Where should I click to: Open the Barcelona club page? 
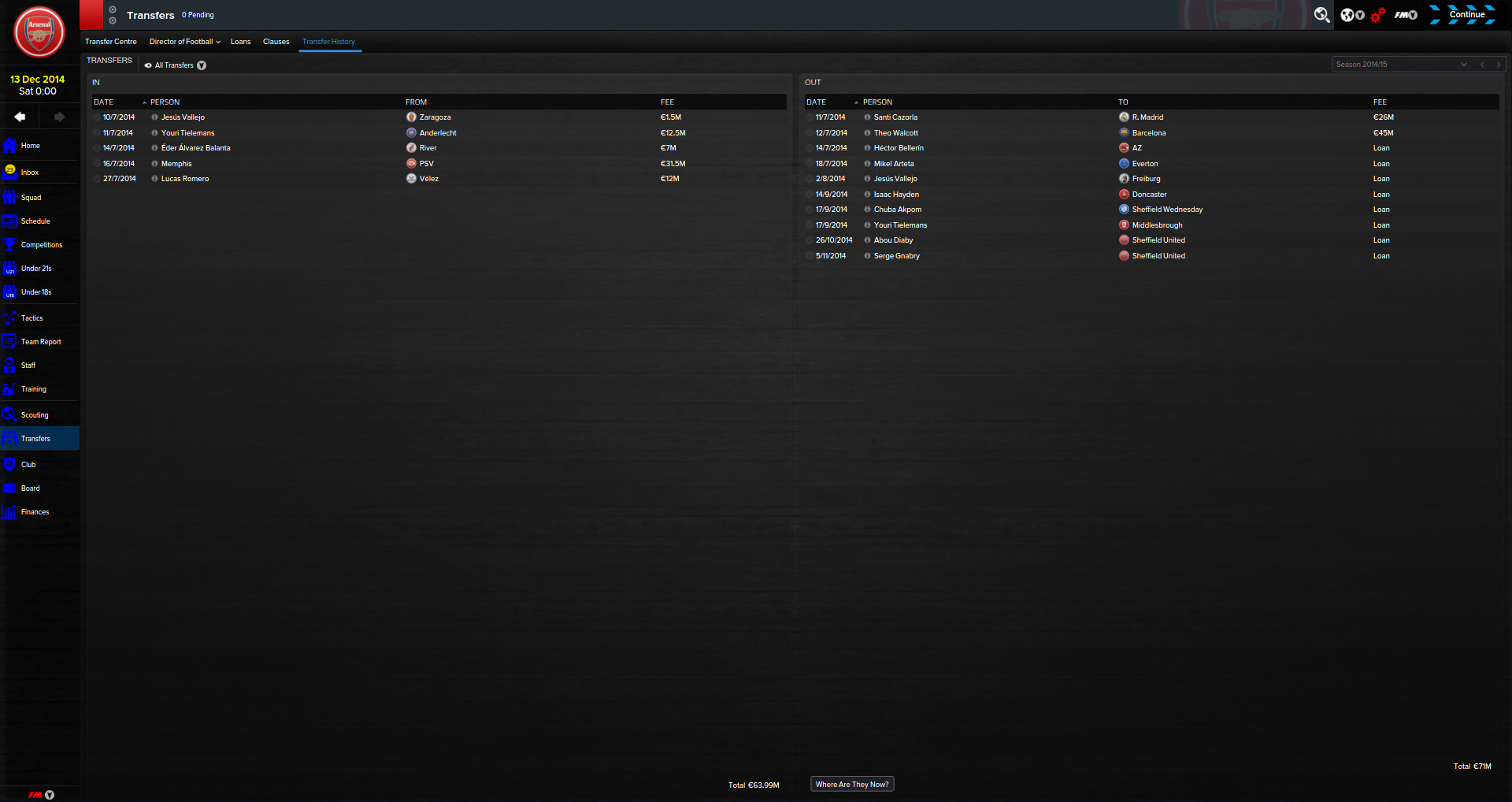tap(1149, 133)
